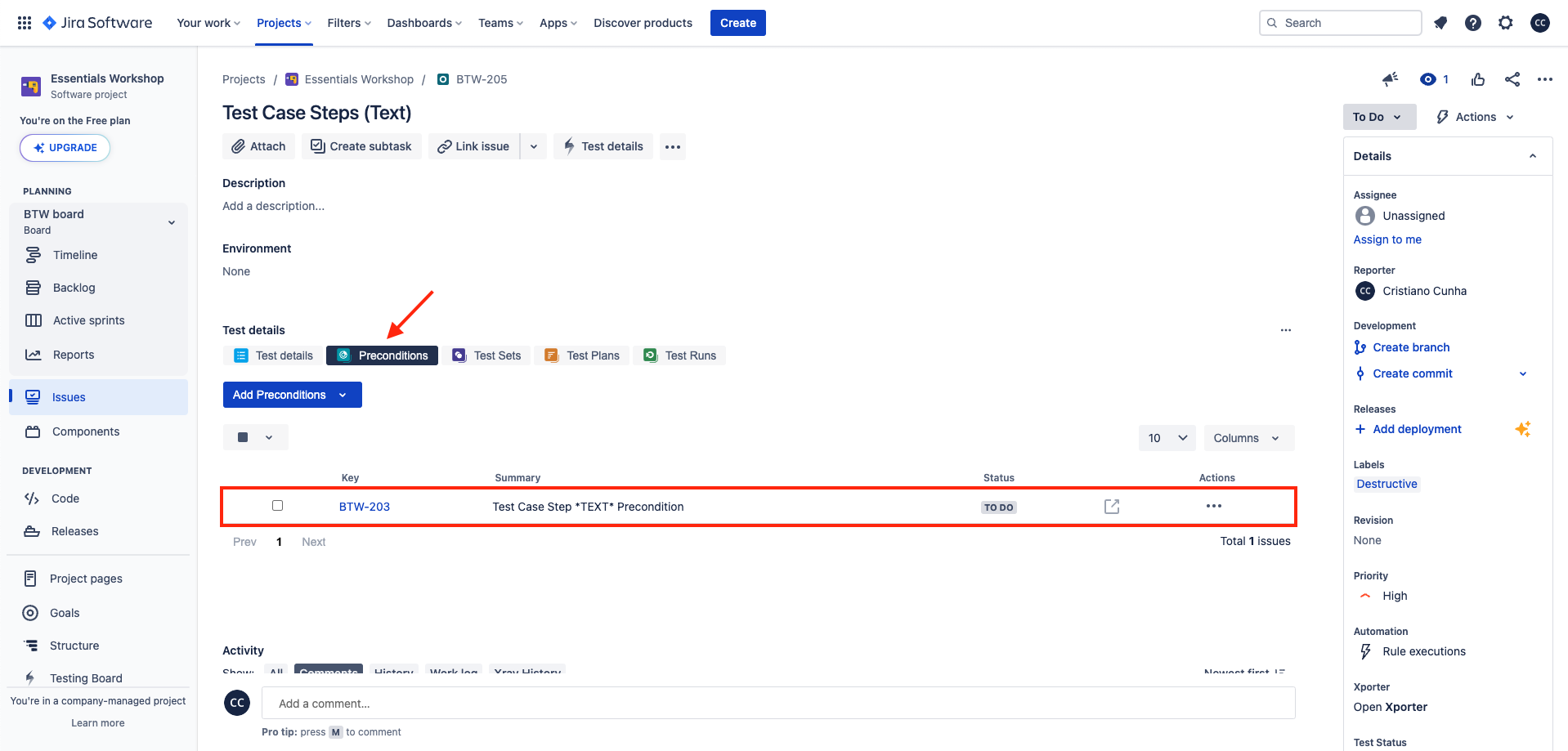Open the Dashboards menu

click(x=424, y=23)
